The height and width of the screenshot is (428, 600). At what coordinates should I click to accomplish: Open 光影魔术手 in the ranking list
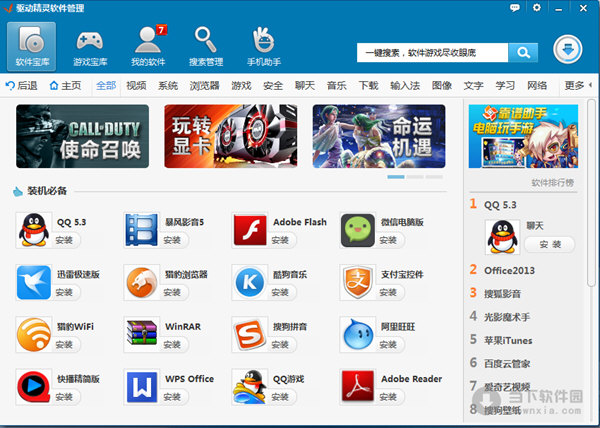507,317
